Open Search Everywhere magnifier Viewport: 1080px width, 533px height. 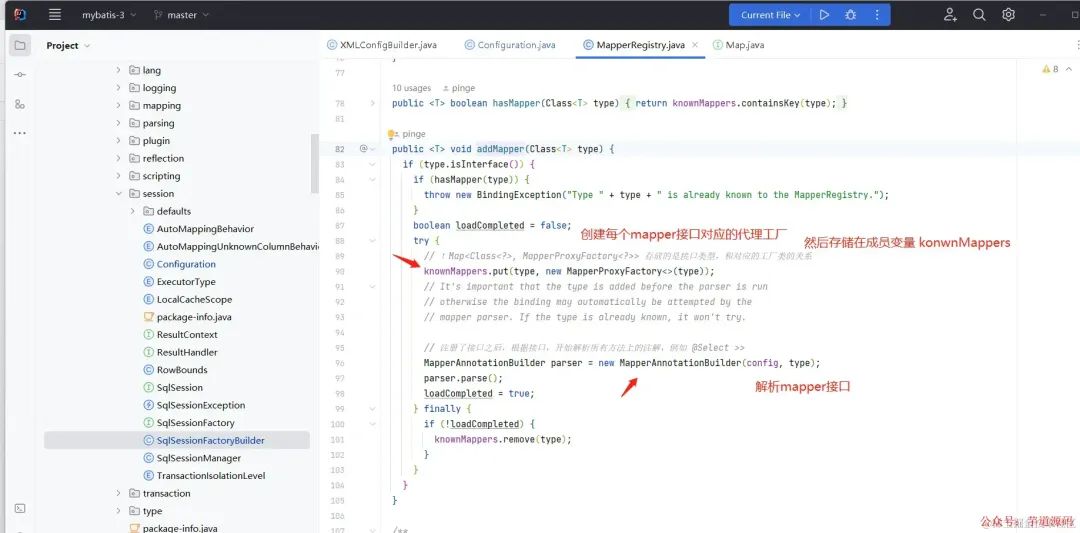(x=979, y=14)
